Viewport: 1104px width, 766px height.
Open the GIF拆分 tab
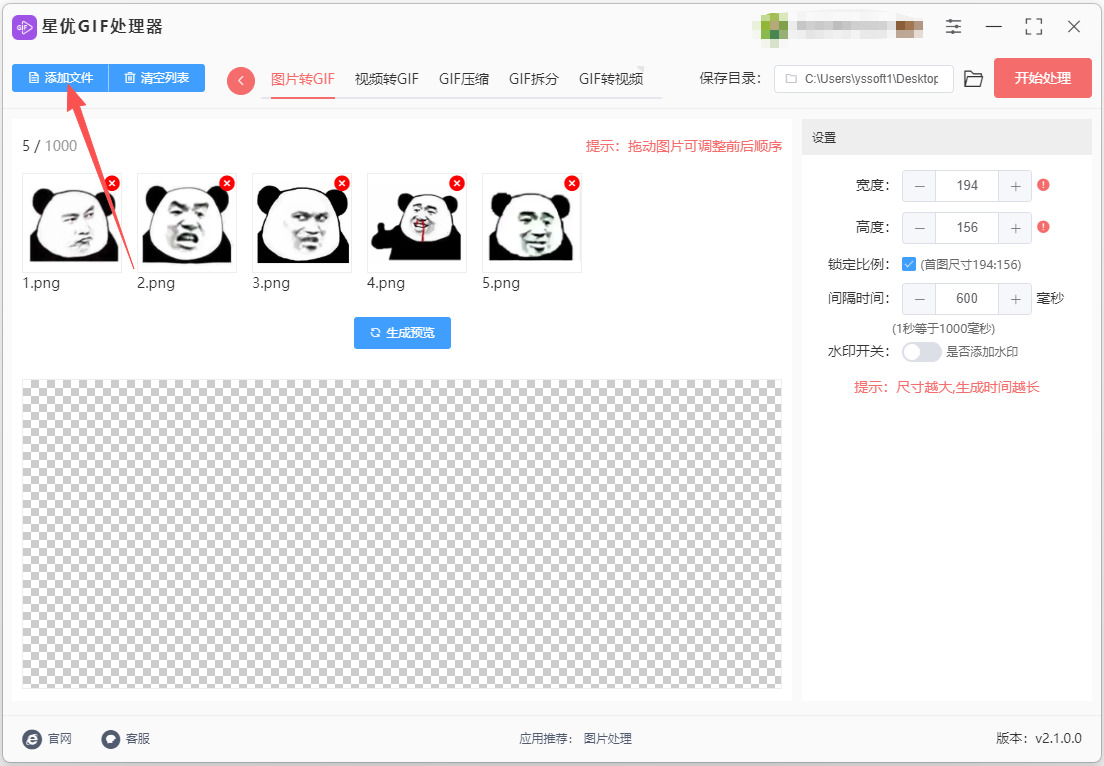[x=534, y=79]
